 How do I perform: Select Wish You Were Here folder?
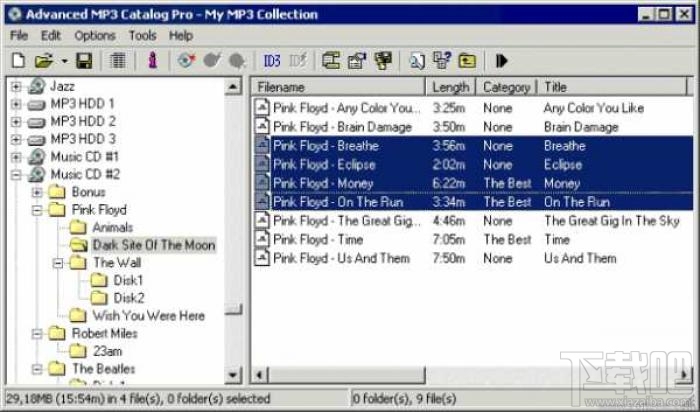click(x=149, y=316)
